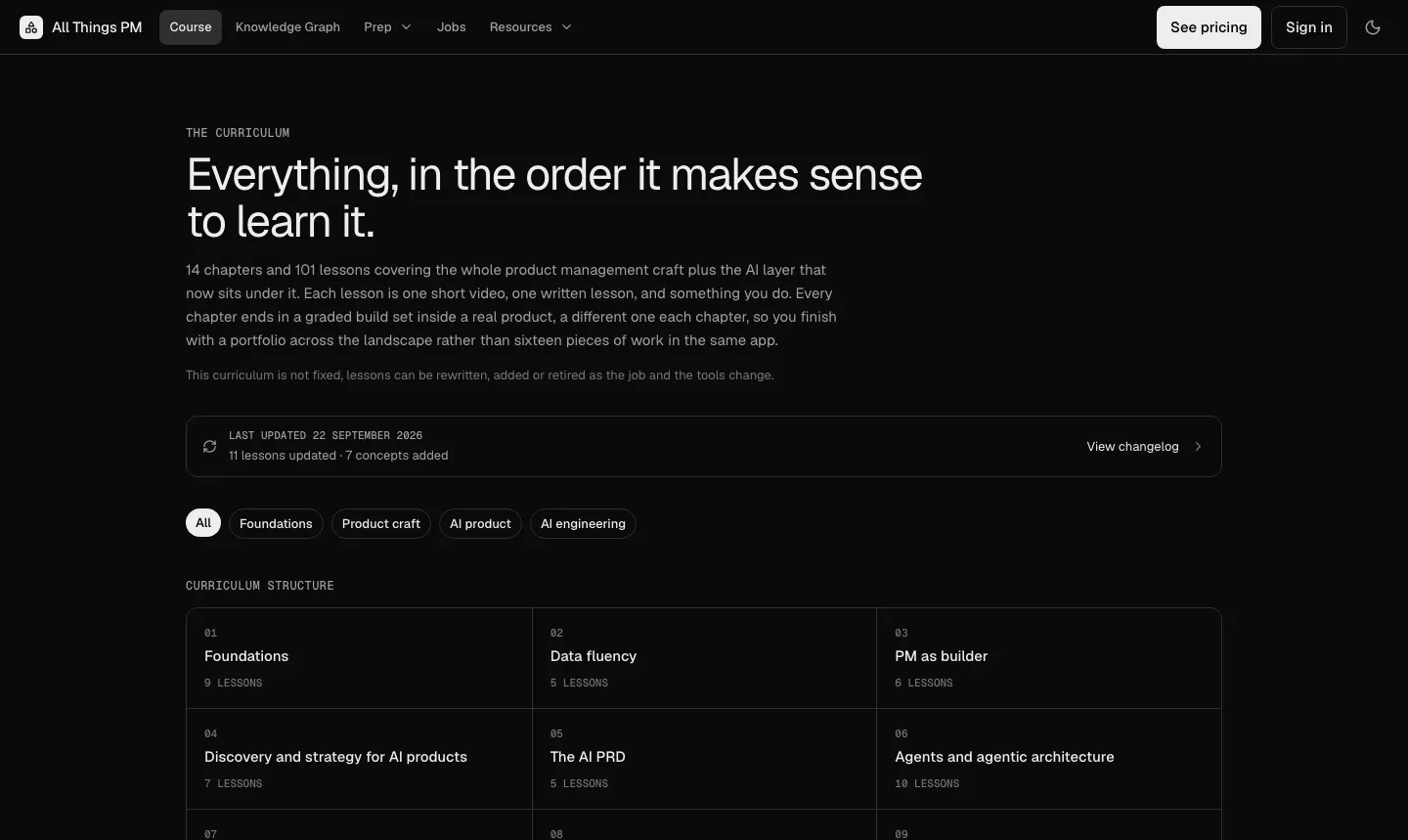
Task: Expand the Resources dropdown menu
Action: 531,27
